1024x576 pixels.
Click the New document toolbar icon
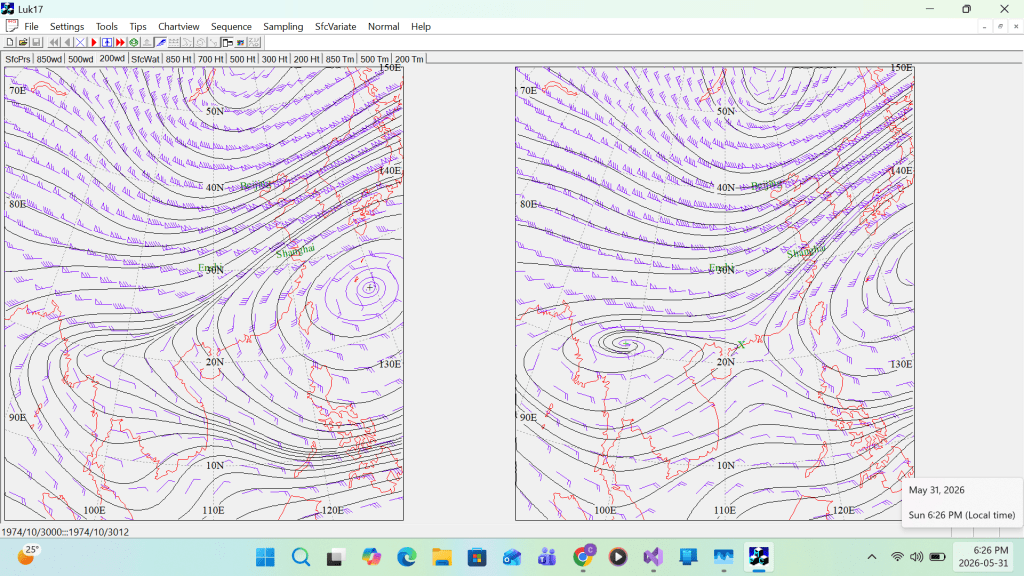pyautogui.click(x=10, y=42)
